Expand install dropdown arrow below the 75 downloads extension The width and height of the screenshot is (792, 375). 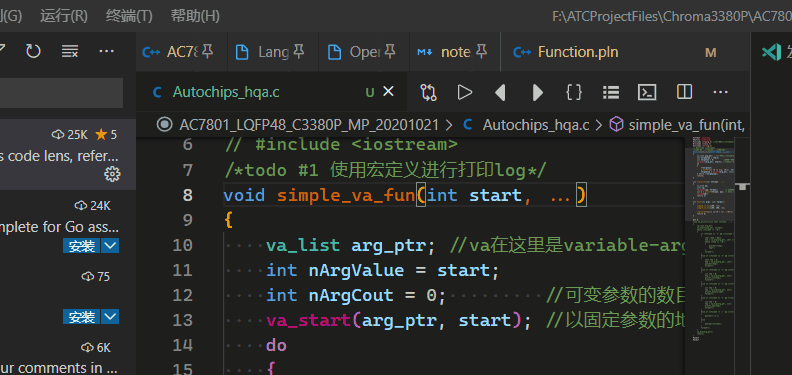[110, 317]
